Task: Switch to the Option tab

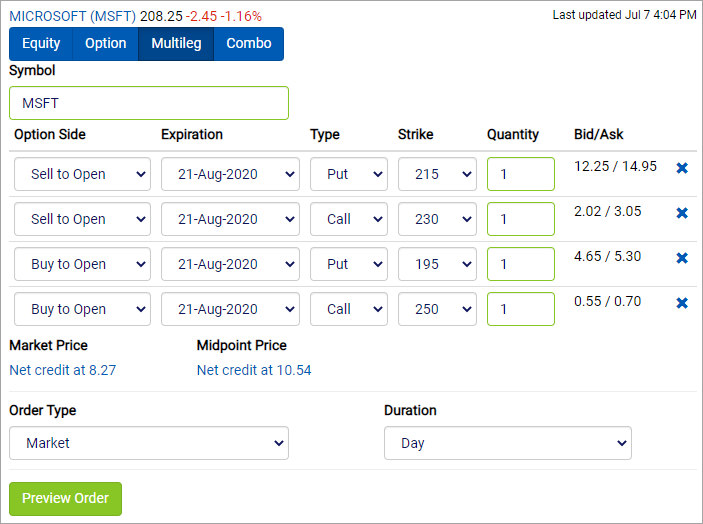Action: tap(105, 43)
